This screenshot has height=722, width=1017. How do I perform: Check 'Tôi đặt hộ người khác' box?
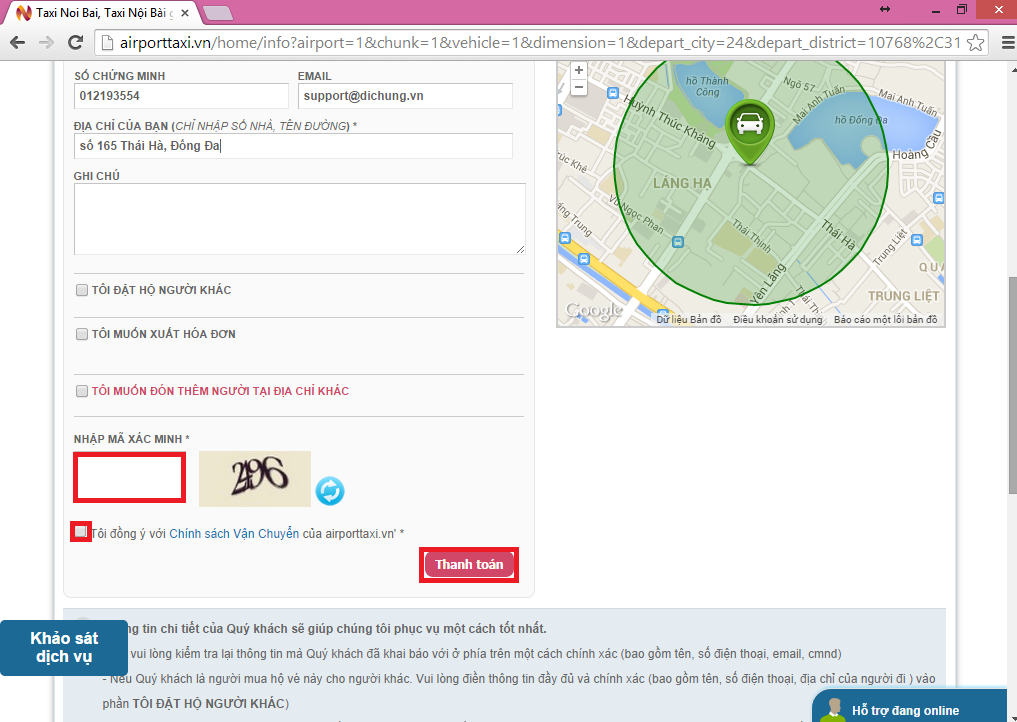coord(81,290)
